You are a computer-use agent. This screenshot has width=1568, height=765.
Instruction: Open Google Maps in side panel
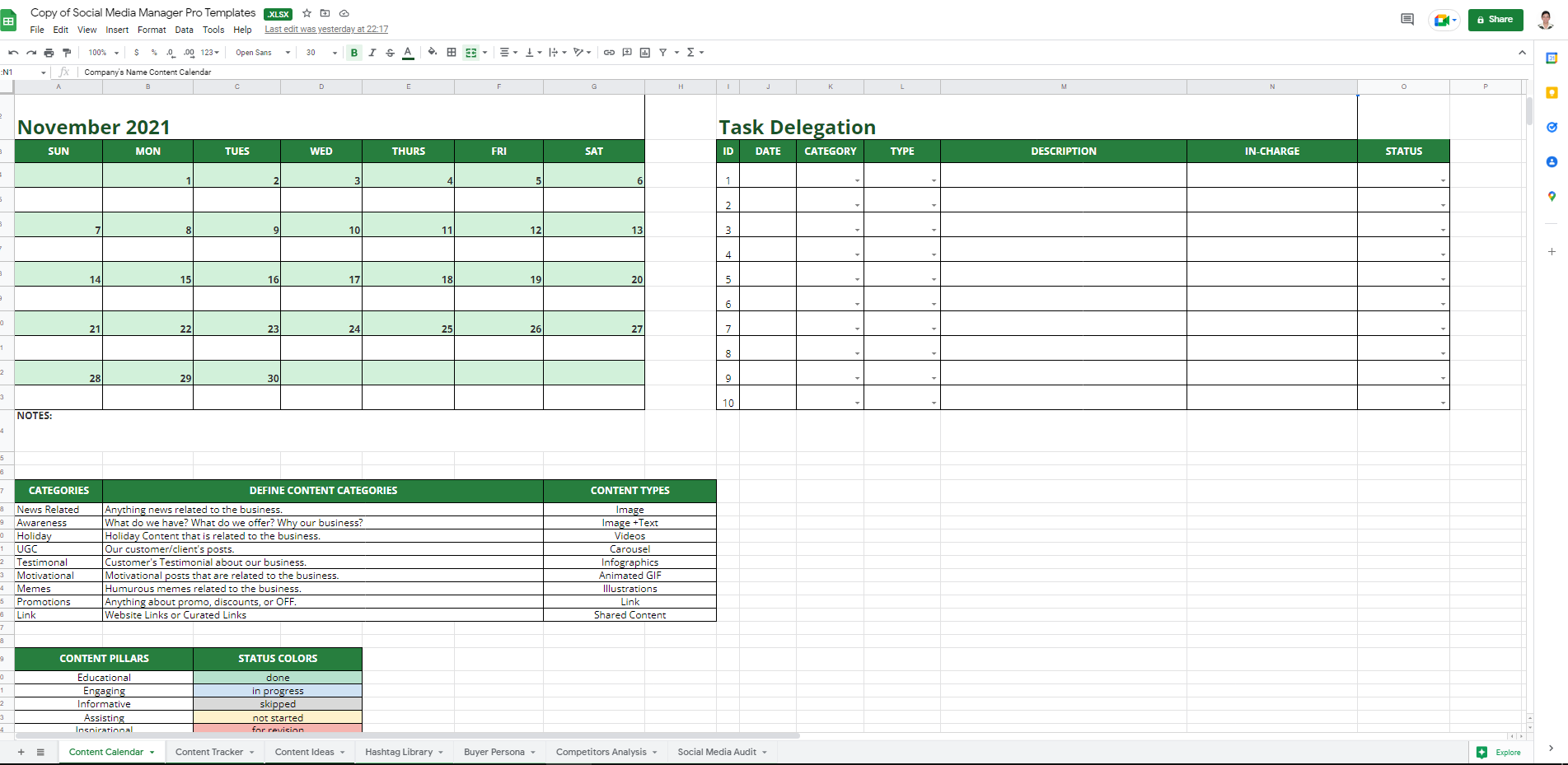pyautogui.click(x=1552, y=197)
